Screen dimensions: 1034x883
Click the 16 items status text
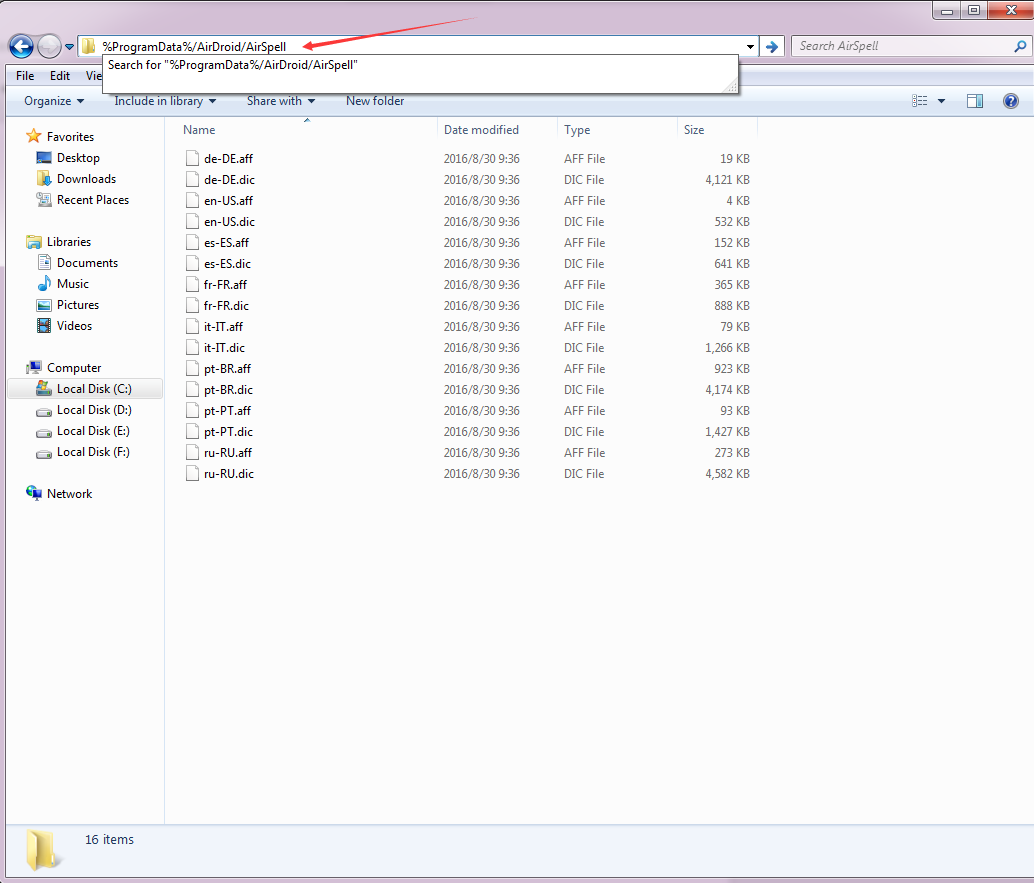tap(109, 839)
